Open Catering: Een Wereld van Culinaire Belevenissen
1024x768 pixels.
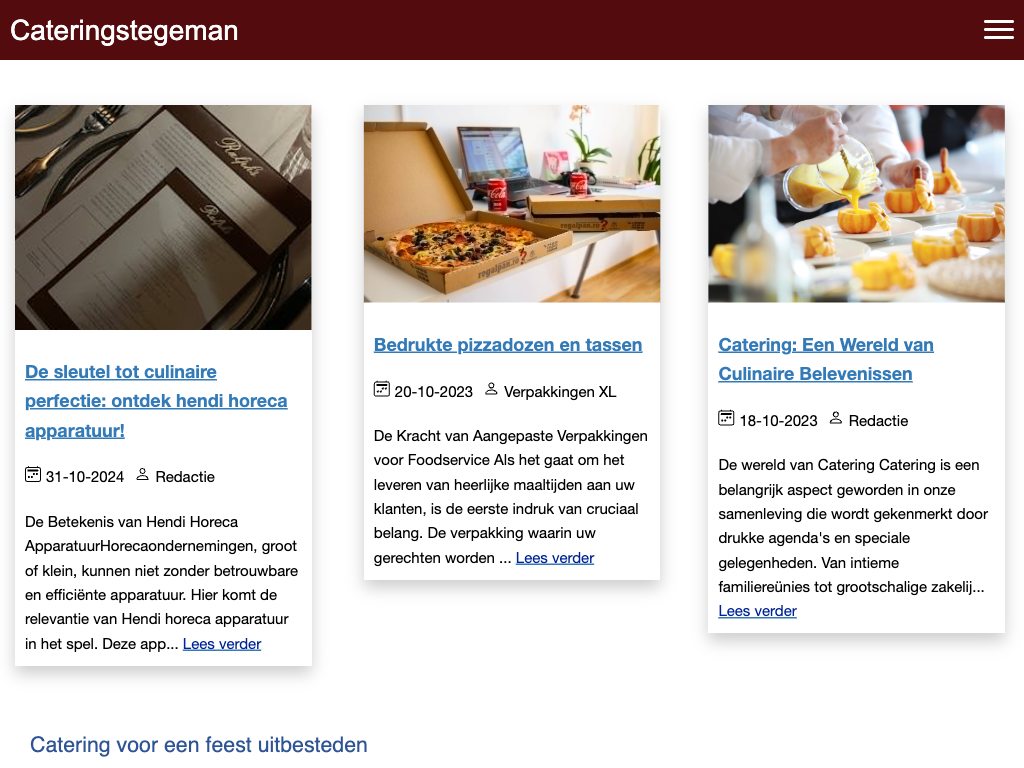coord(826,359)
